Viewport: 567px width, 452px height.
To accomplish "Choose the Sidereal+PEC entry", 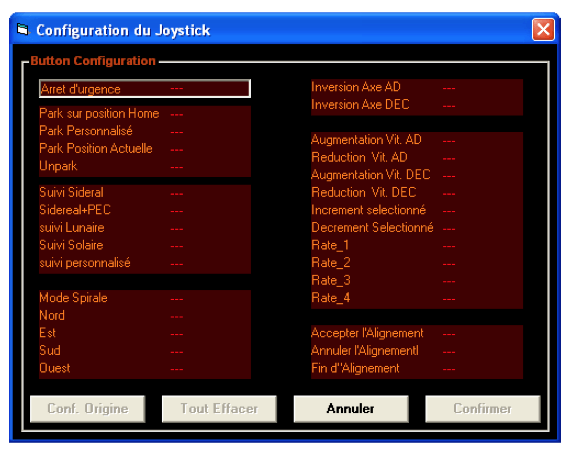I will pos(145,210).
